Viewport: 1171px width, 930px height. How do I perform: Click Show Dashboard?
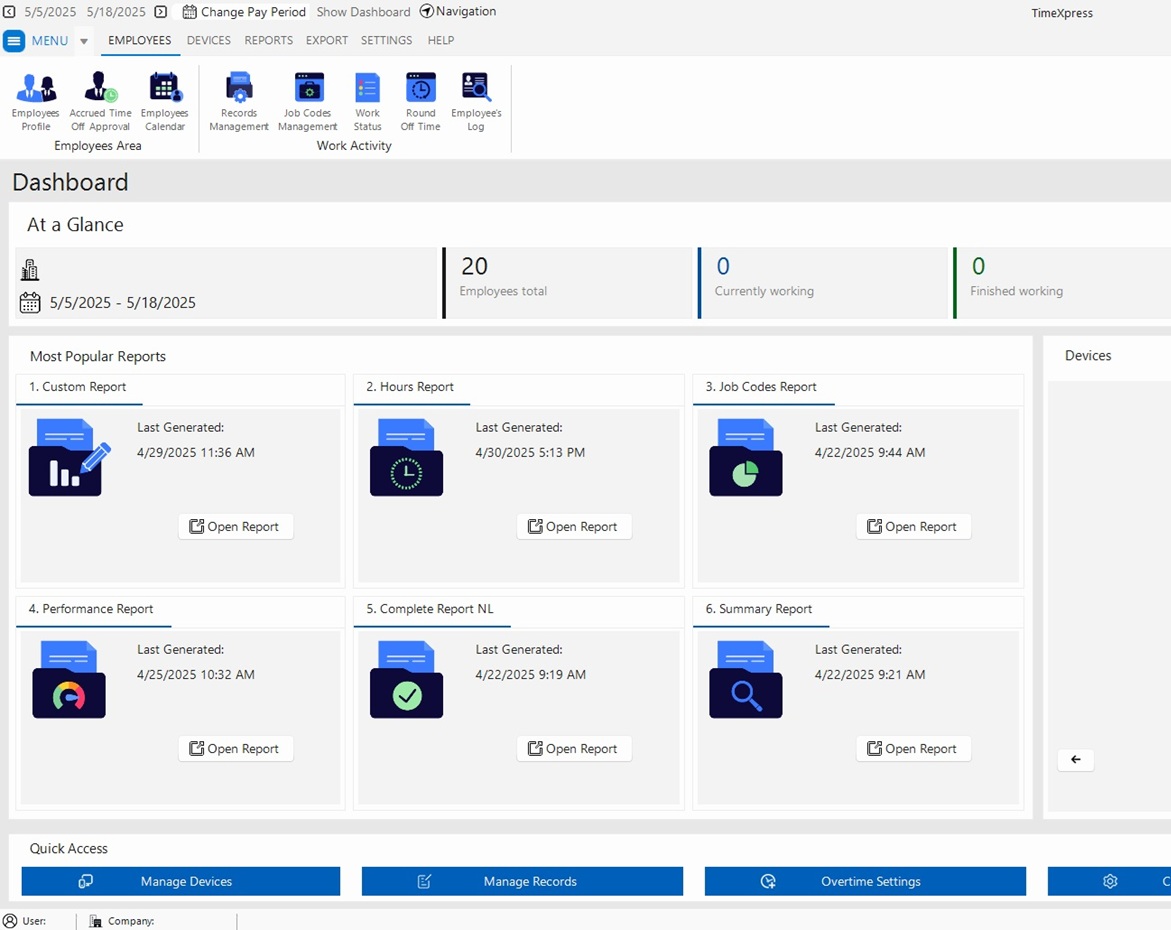pyautogui.click(x=363, y=12)
